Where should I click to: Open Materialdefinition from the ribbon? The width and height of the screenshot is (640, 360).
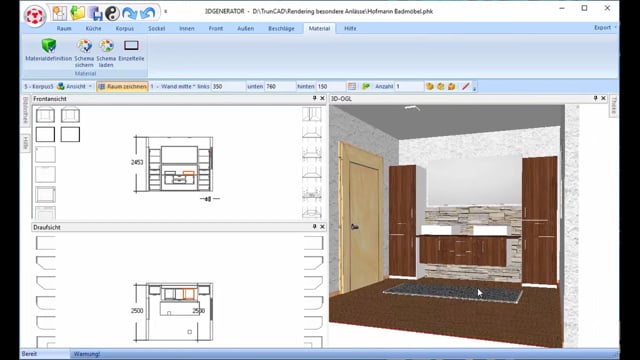click(x=49, y=50)
